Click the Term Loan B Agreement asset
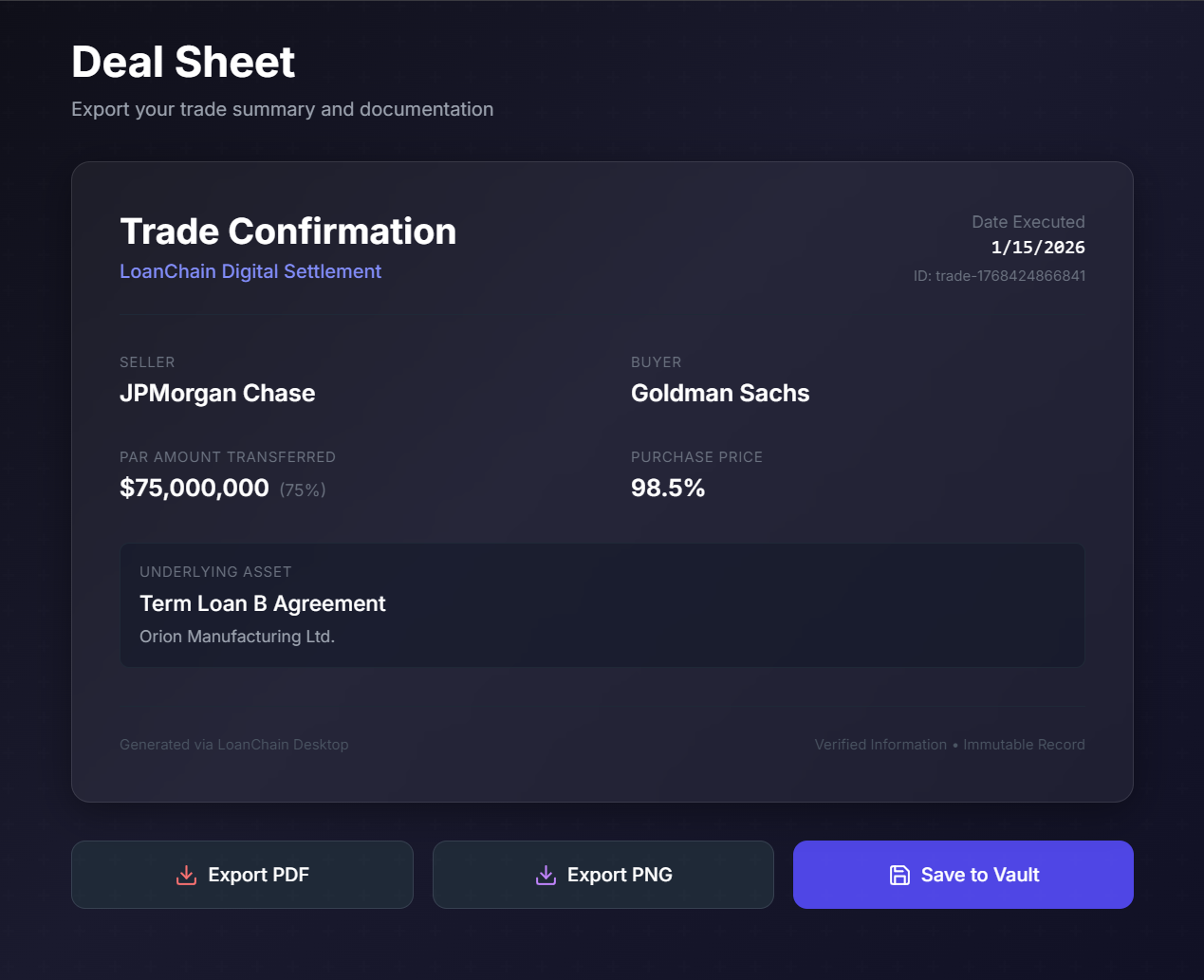This screenshot has height=980, width=1204. pyautogui.click(x=263, y=603)
